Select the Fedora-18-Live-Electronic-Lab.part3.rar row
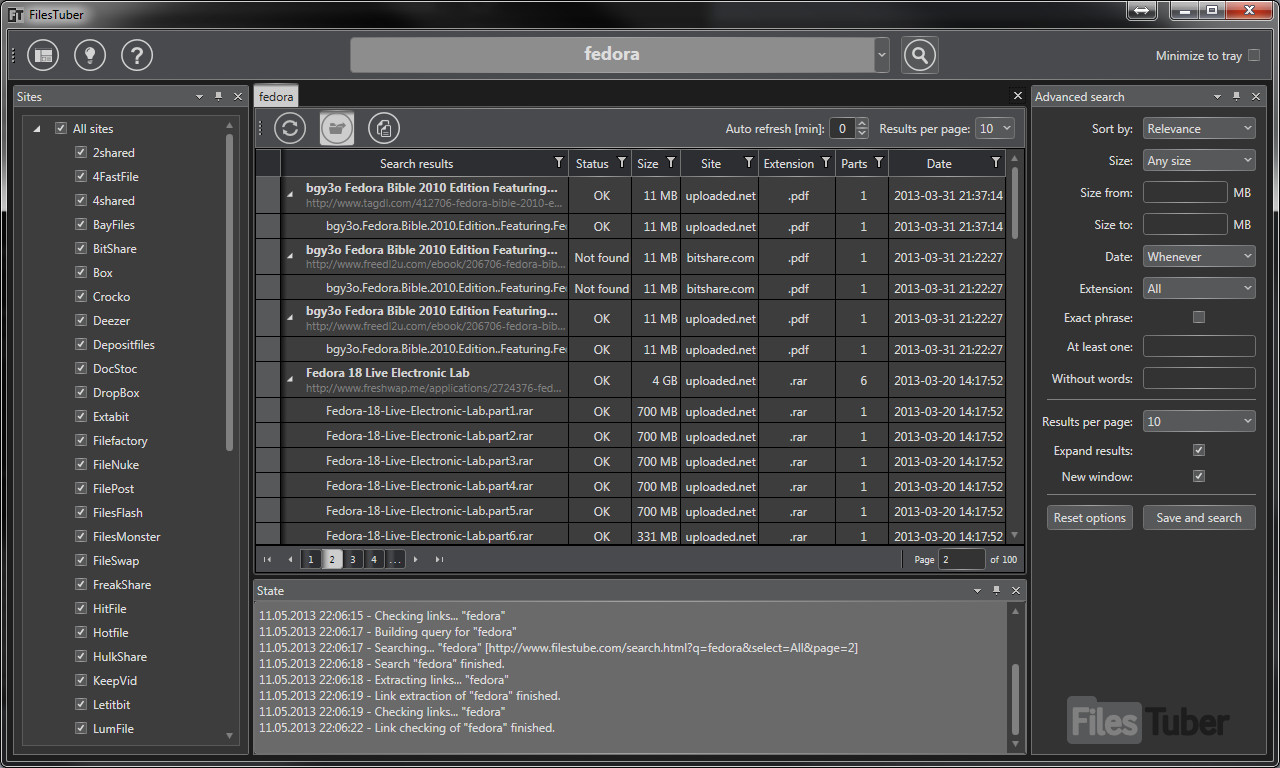Viewport: 1280px width, 768px height. click(x=630, y=462)
